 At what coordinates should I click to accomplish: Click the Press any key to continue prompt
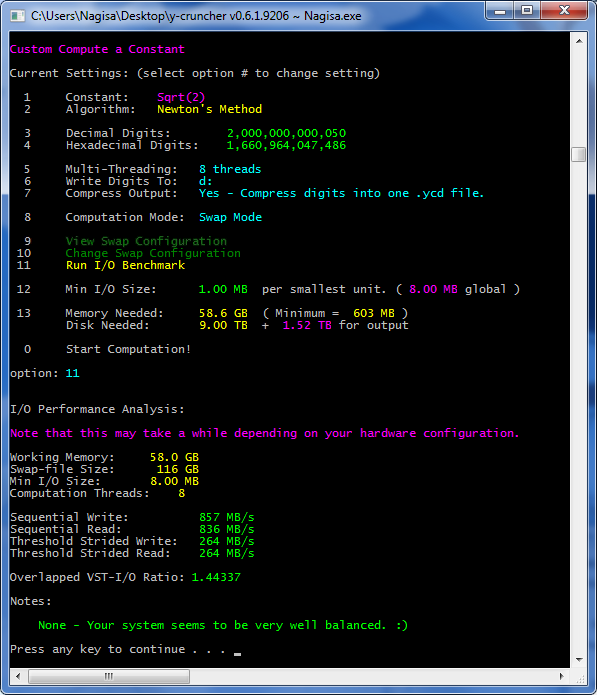(x=117, y=649)
